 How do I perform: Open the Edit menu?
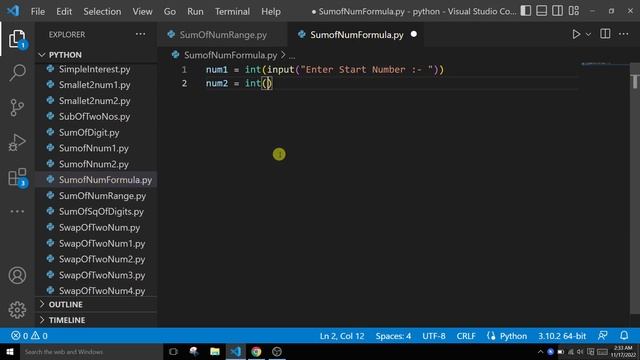click(64, 11)
